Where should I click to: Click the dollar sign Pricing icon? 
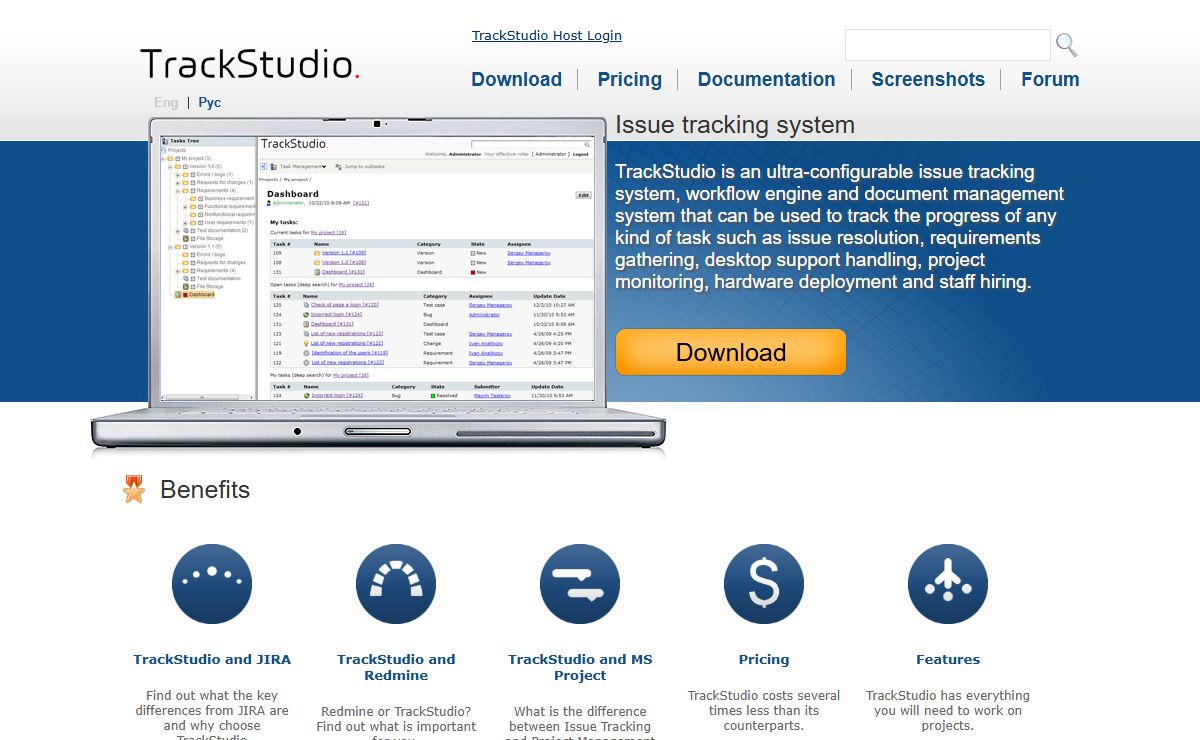point(764,584)
